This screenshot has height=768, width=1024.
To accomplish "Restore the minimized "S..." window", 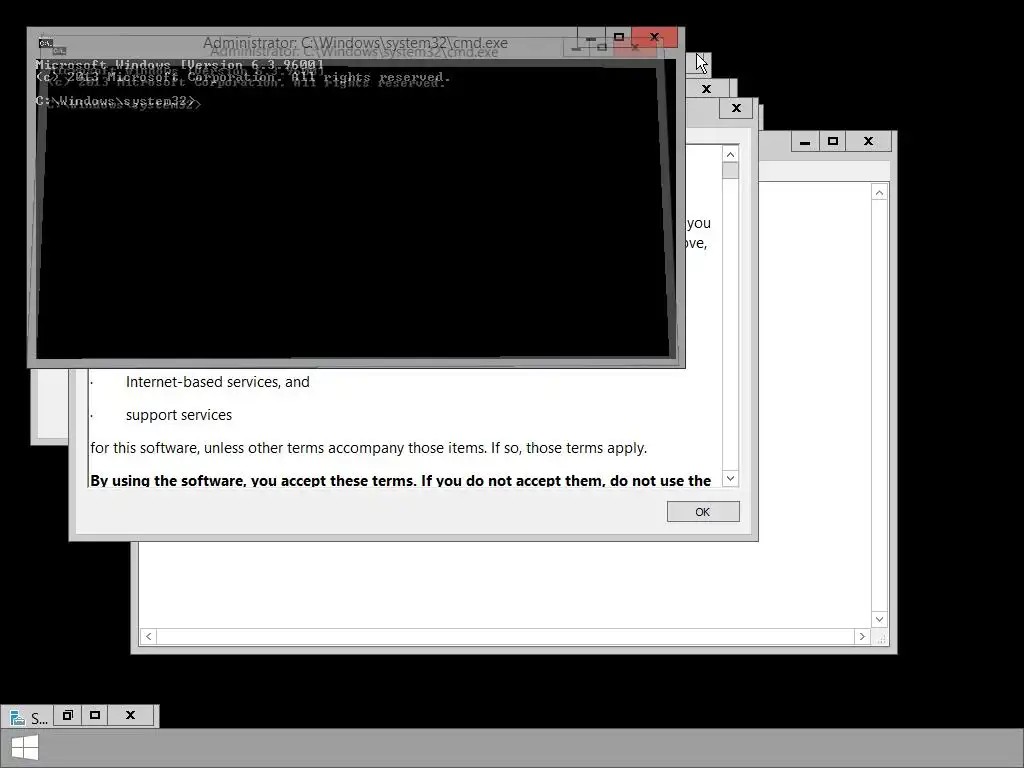I will tap(67, 715).
